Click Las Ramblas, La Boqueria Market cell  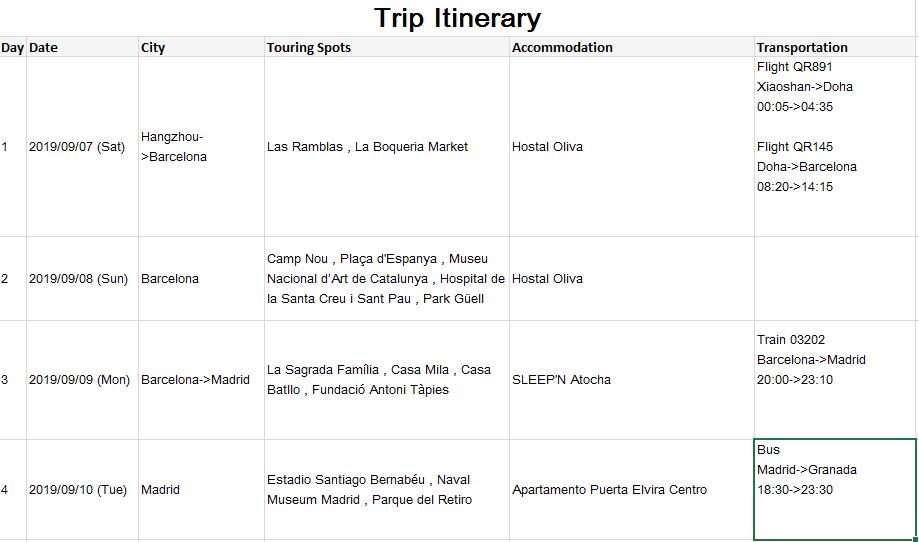386,147
